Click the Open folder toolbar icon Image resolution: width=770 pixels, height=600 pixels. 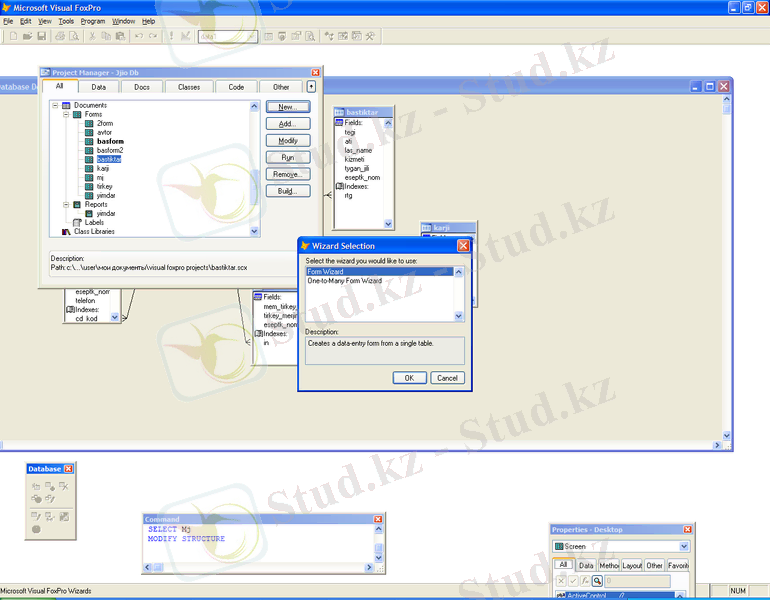(27, 36)
